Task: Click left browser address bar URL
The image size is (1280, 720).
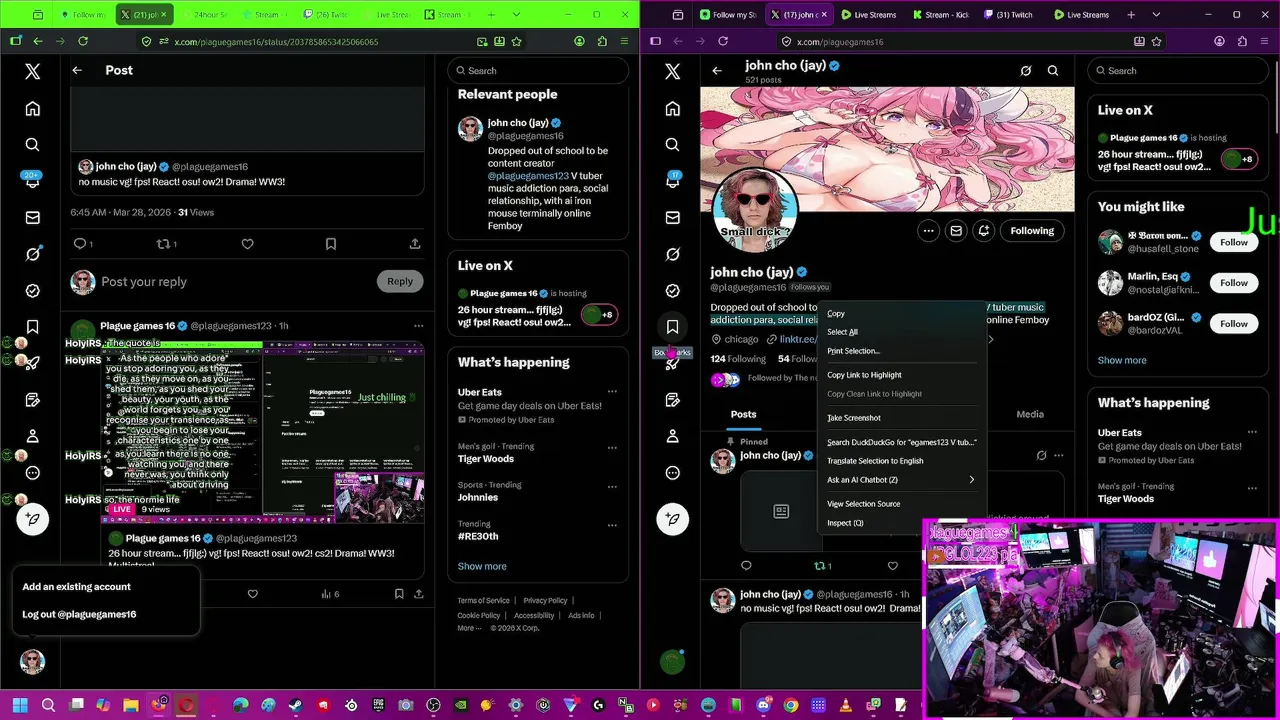Action: tap(276, 42)
